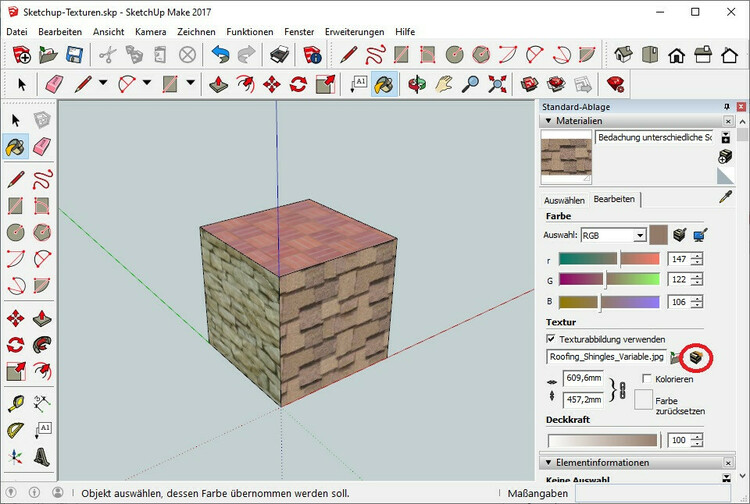Enable the Kolorieren checkbox
This screenshot has width=750, height=504.
647,379
